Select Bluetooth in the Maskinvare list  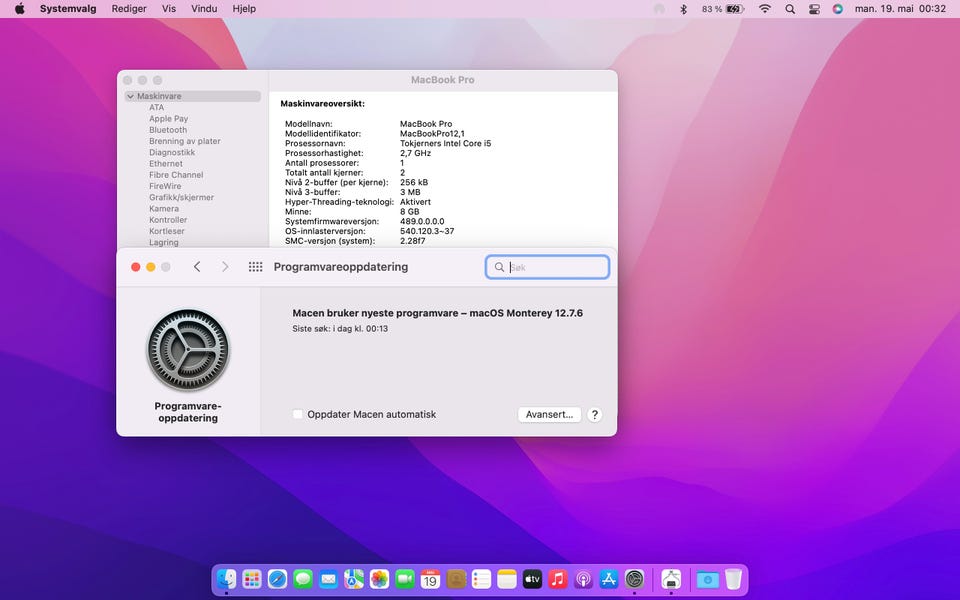[x=168, y=130]
